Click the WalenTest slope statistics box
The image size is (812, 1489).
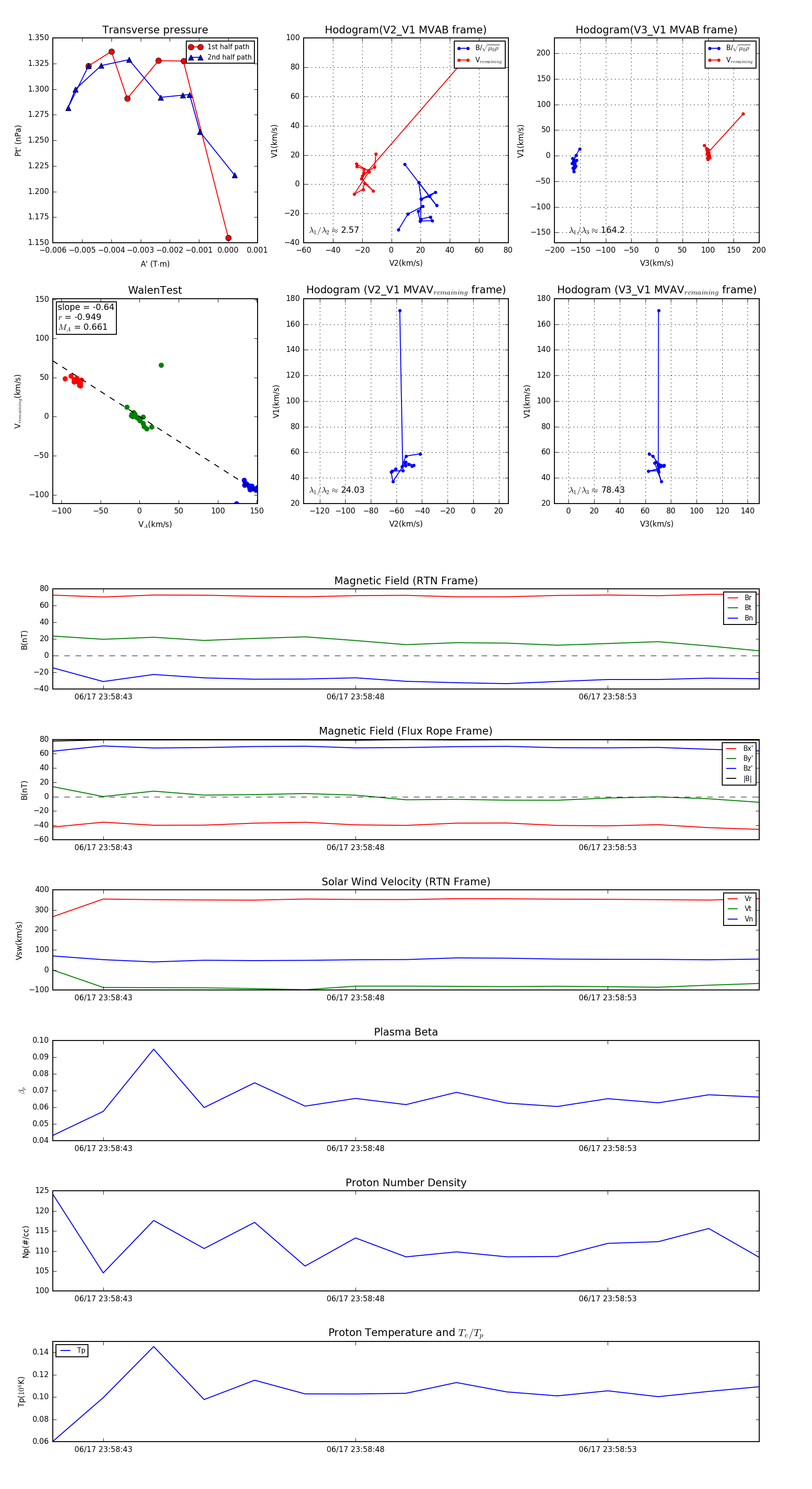click(86, 317)
